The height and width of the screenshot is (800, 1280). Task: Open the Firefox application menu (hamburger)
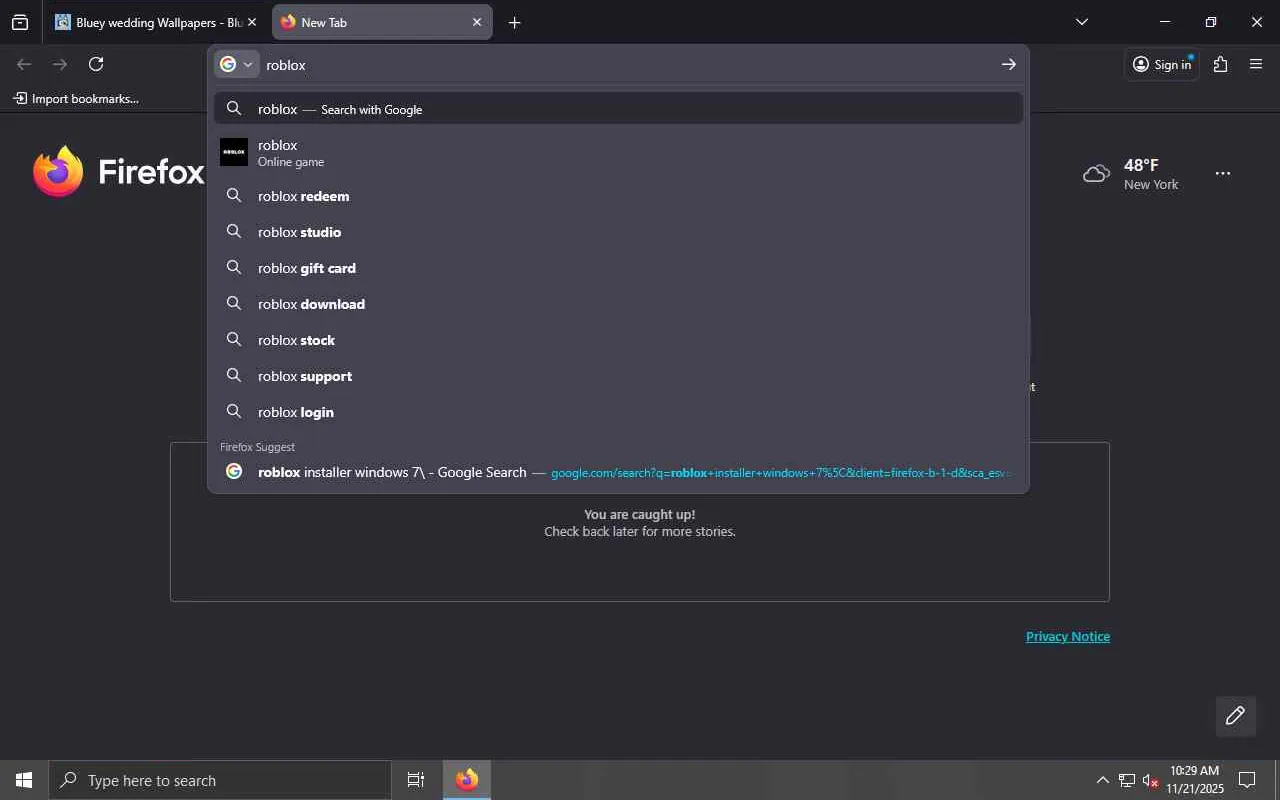click(x=1256, y=64)
